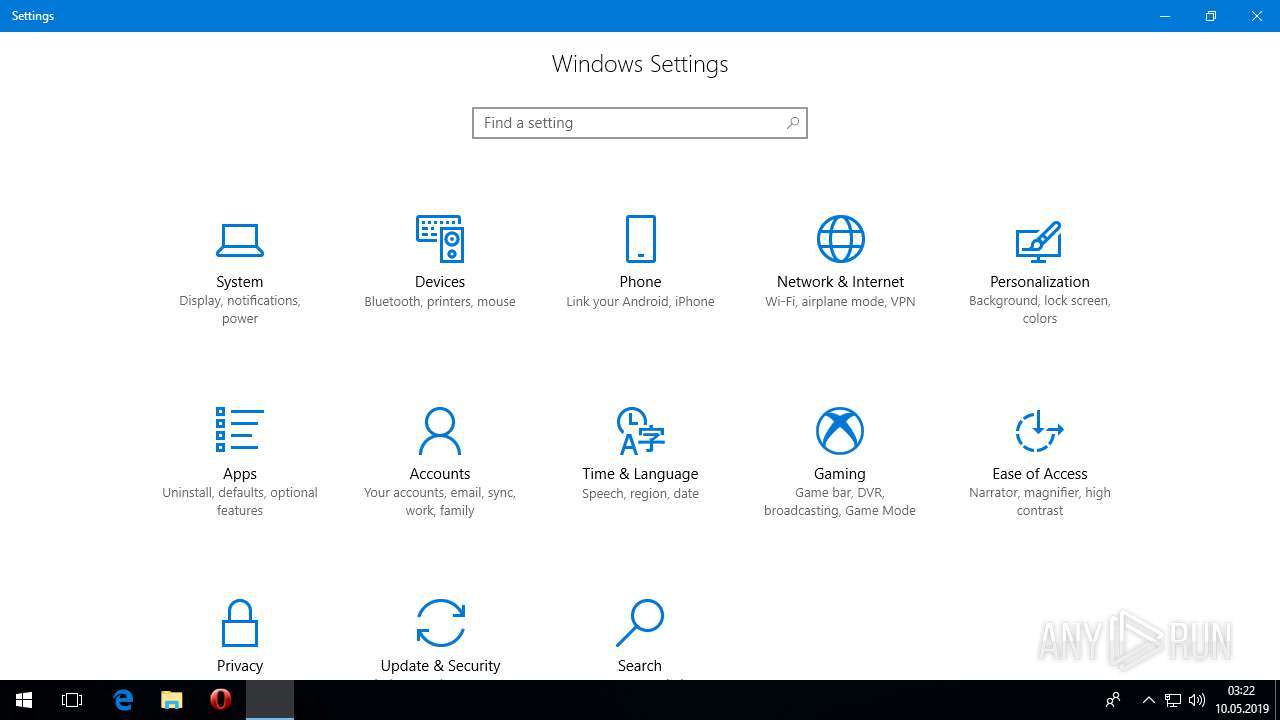
Task: Launch Microsoft Edge from the taskbar
Action: coord(123,700)
